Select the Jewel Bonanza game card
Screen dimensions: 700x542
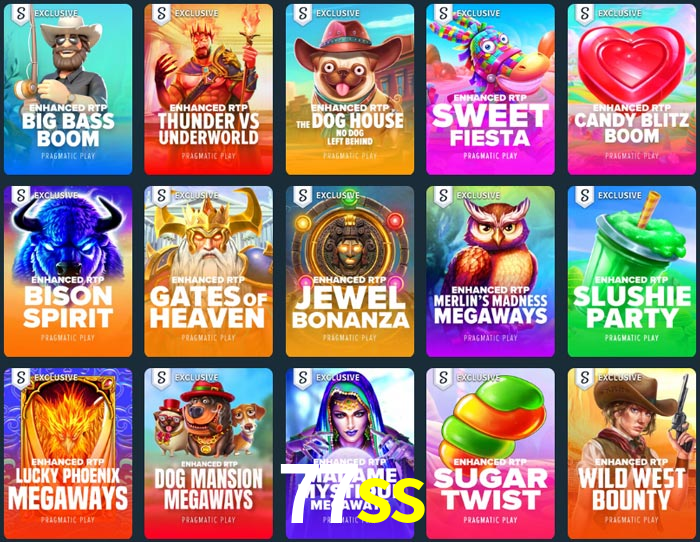tap(350, 271)
